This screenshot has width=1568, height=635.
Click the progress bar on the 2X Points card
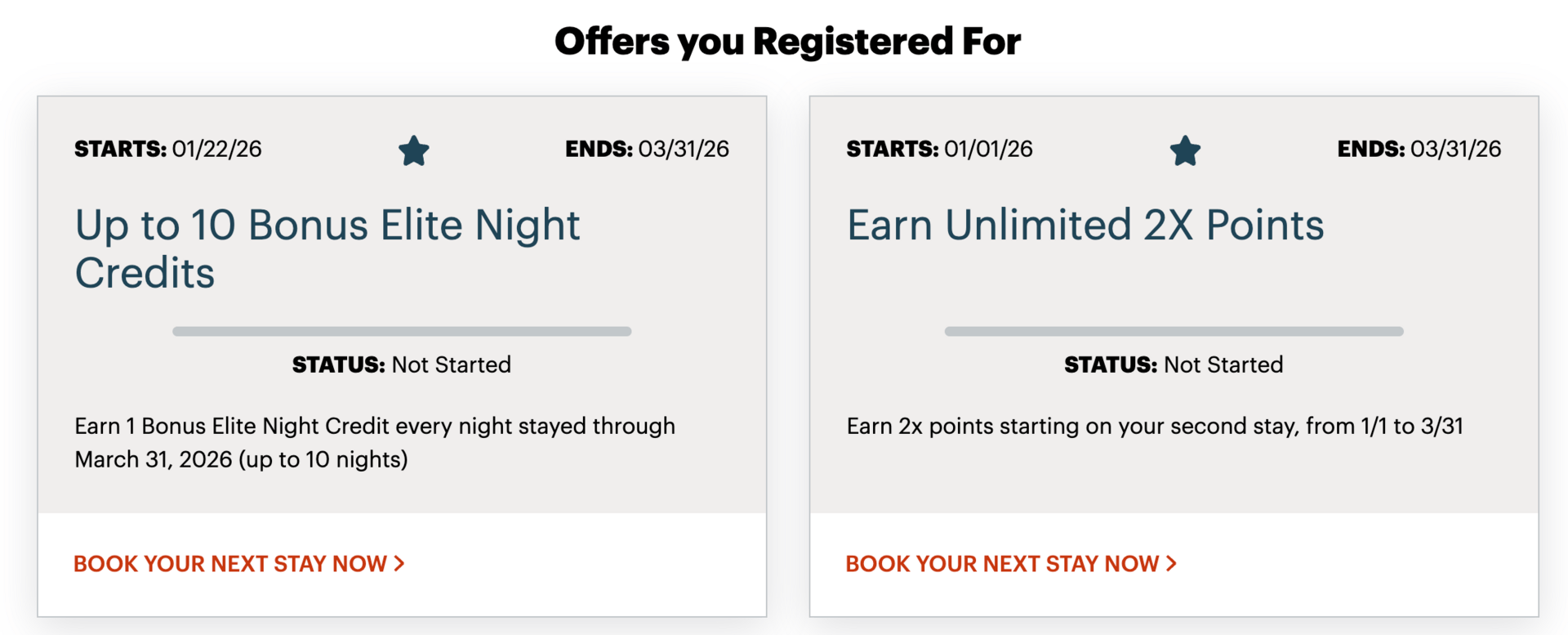click(x=1174, y=331)
